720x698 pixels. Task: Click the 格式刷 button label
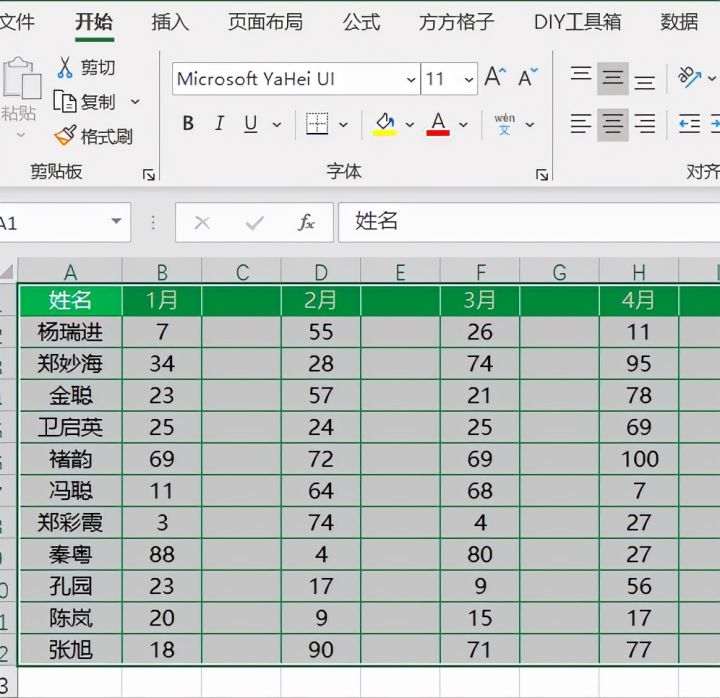(107, 136)
